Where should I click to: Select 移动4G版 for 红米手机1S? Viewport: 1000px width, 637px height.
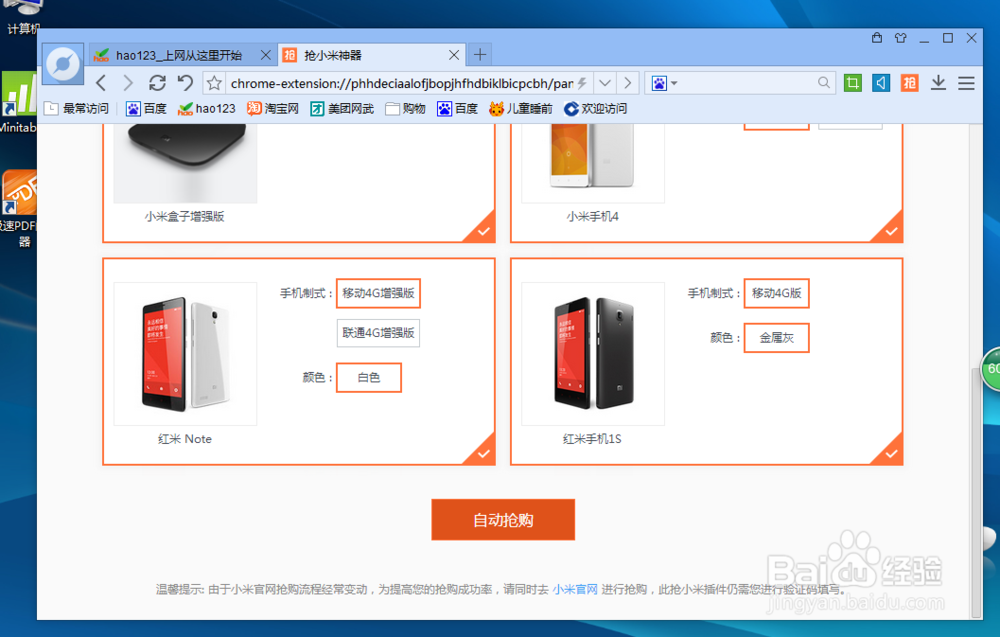coord(776,293)
